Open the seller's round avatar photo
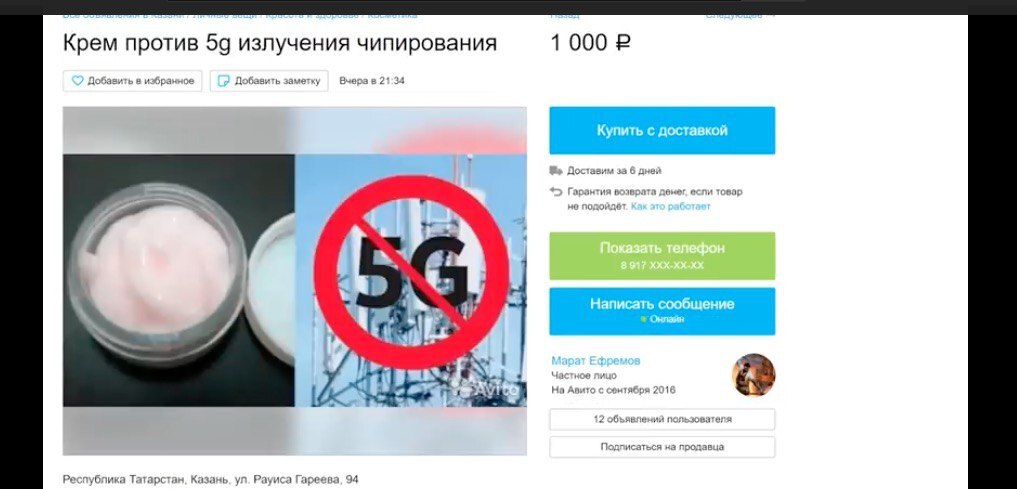The height and width of the screenshot is (489, 1017). click(754, 375)
